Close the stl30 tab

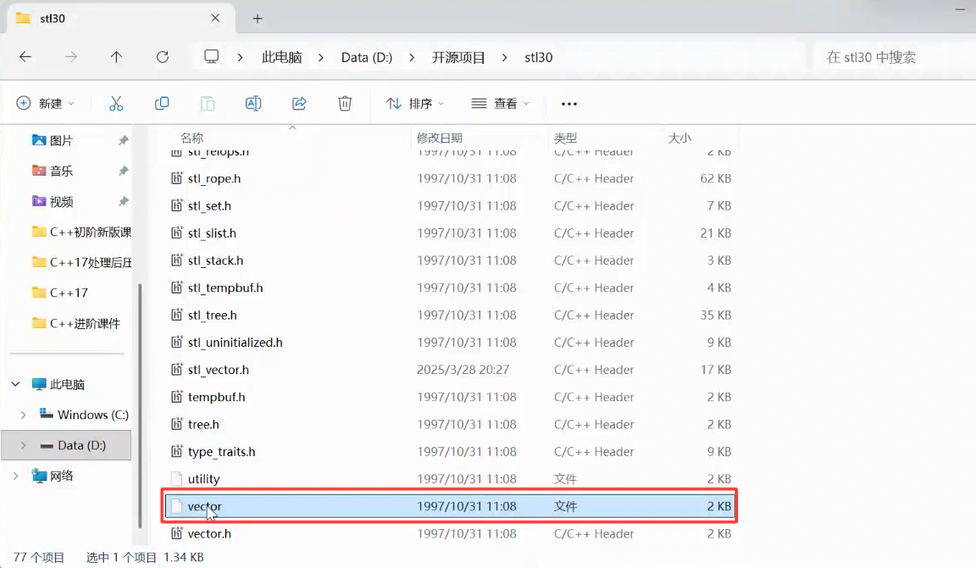tap(215, 18)
